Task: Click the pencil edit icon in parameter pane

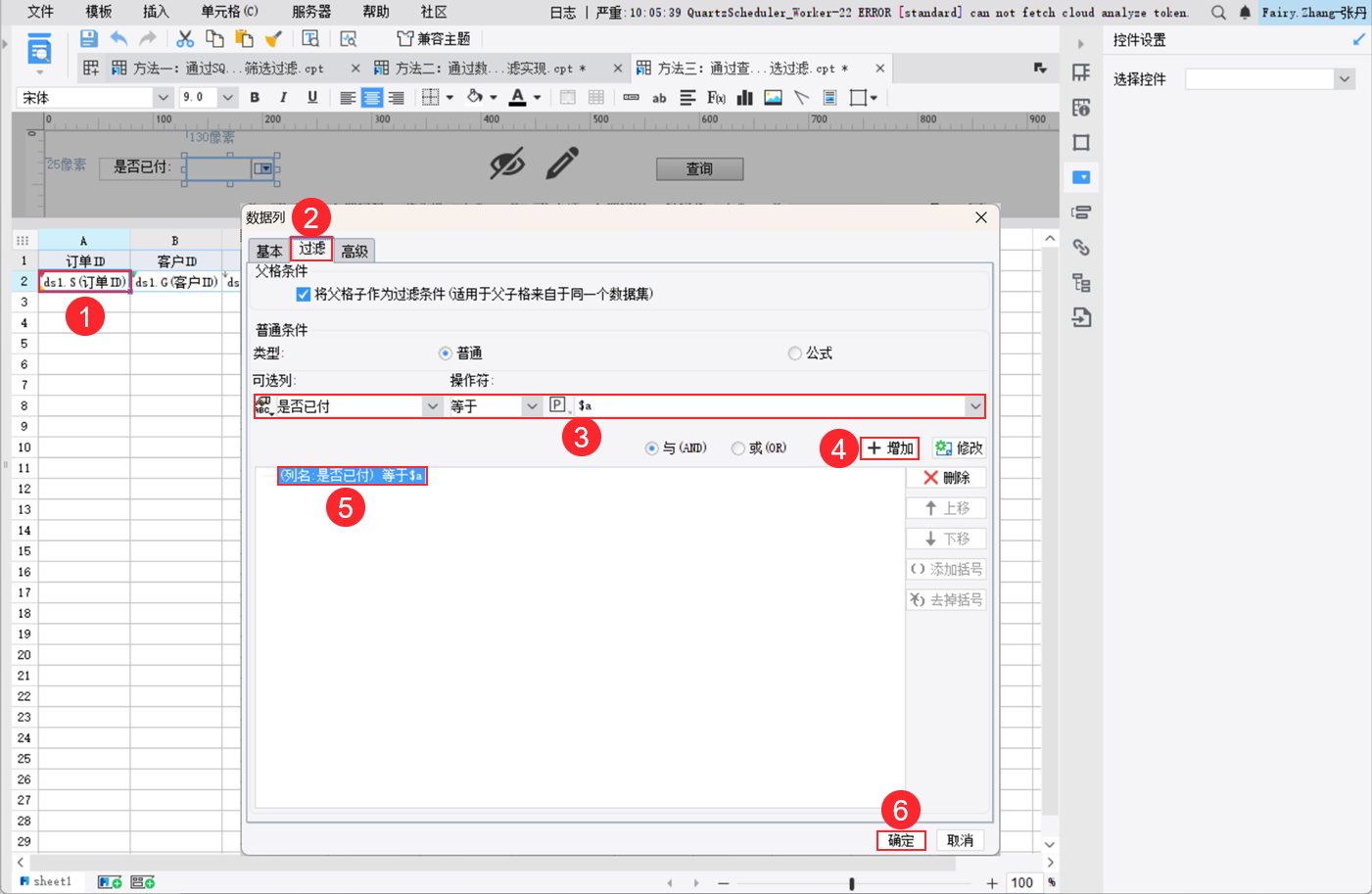Action: [562, 163]
